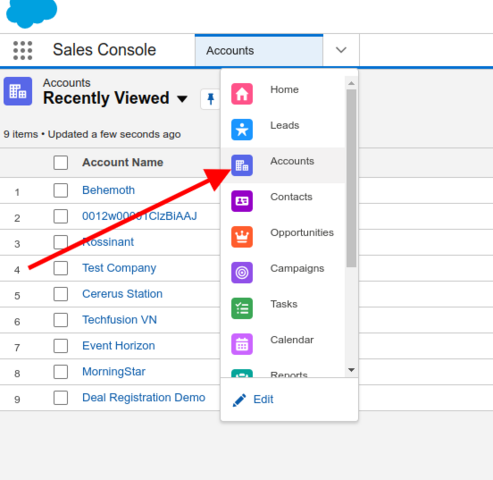
Task: Select the Deal Registration Demo row checkbox
Action: 61,398
